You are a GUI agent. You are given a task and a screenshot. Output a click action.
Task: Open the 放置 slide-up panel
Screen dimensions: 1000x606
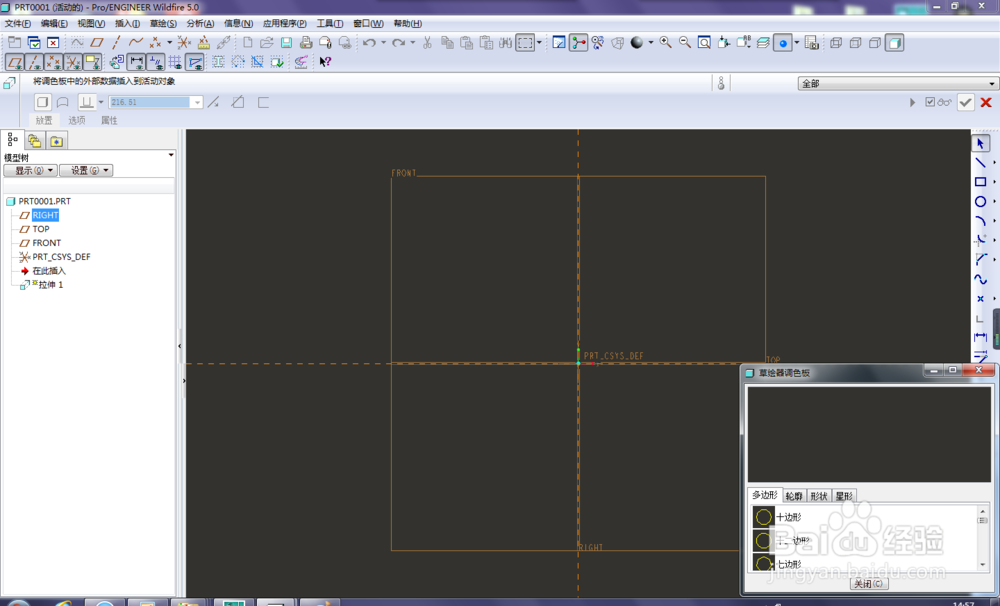[44, 120]
